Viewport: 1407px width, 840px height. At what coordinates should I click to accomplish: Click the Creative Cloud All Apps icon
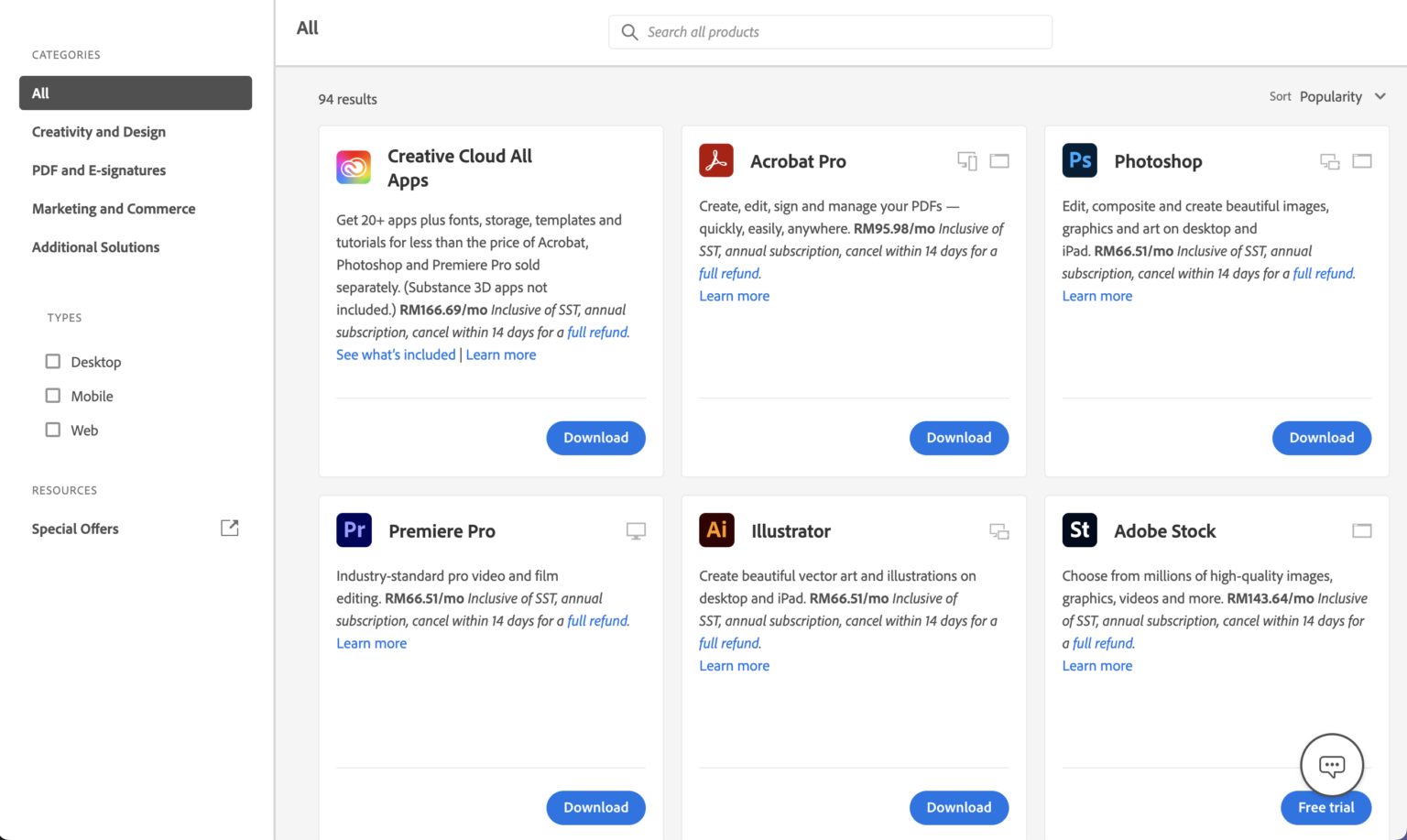pos(354,168)
